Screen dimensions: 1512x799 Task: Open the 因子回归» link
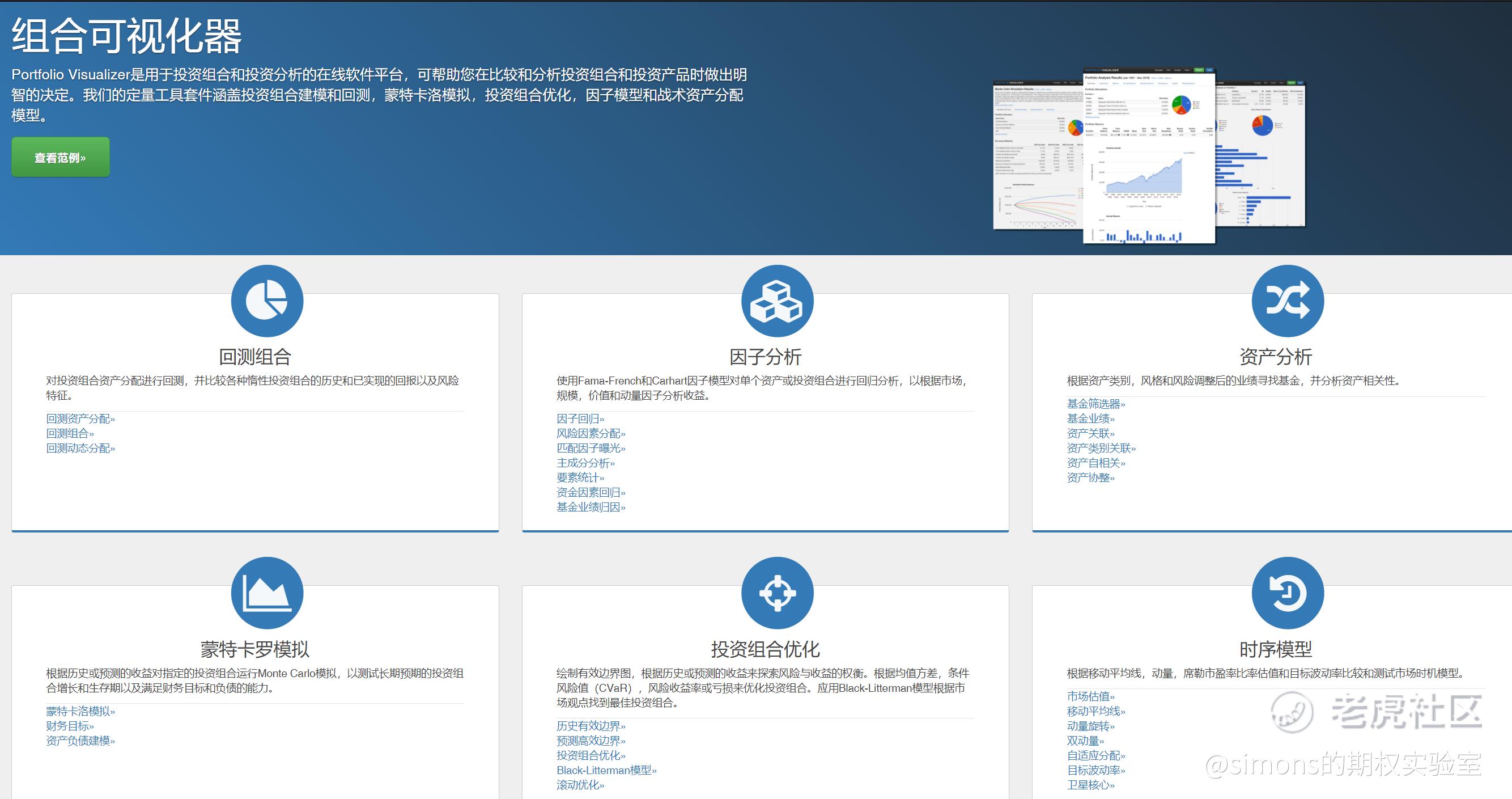580,419
